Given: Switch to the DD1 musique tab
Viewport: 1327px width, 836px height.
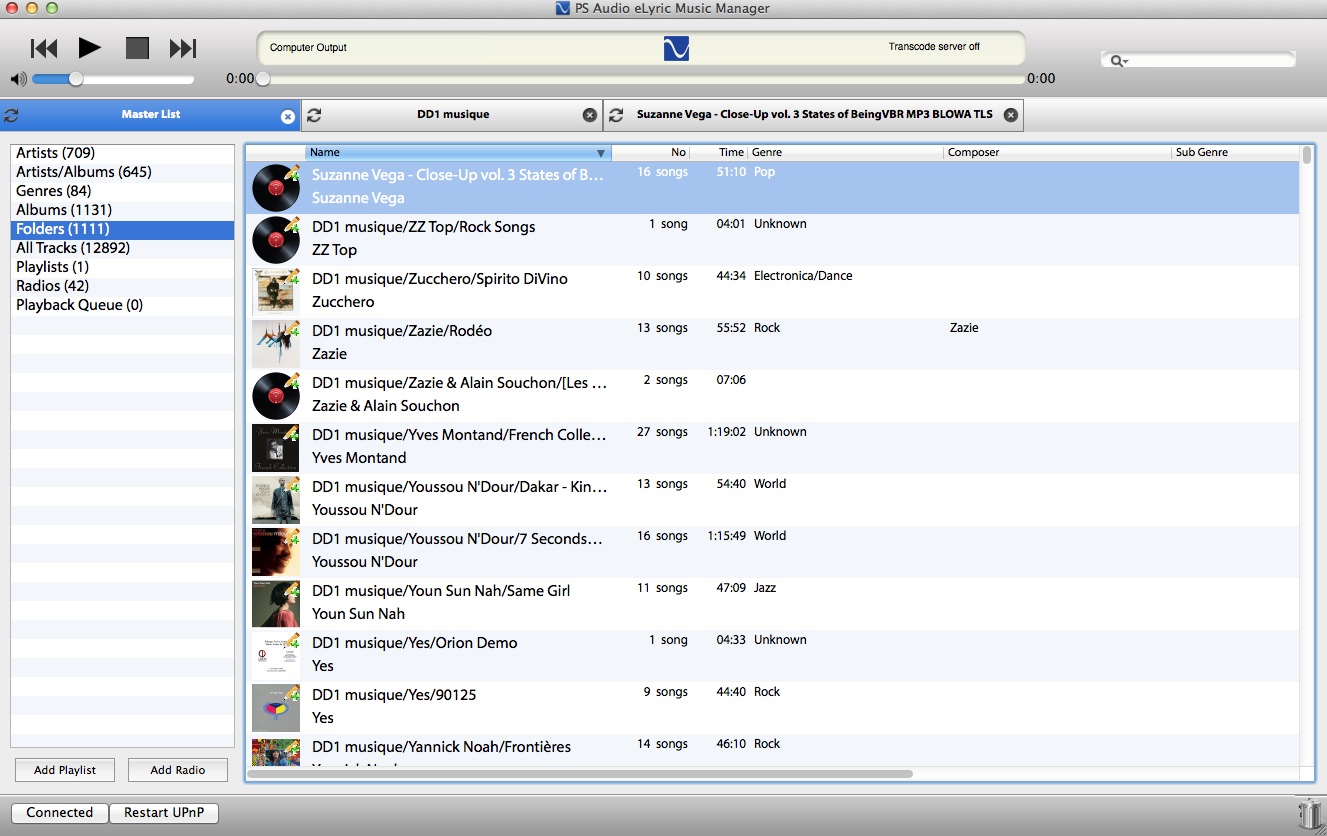Looking at the screenshot, I should pos(452,115).
